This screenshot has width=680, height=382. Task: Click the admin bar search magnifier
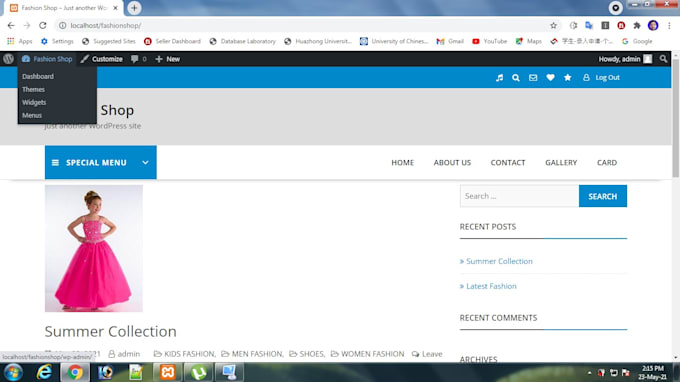(x=663, y=59)
